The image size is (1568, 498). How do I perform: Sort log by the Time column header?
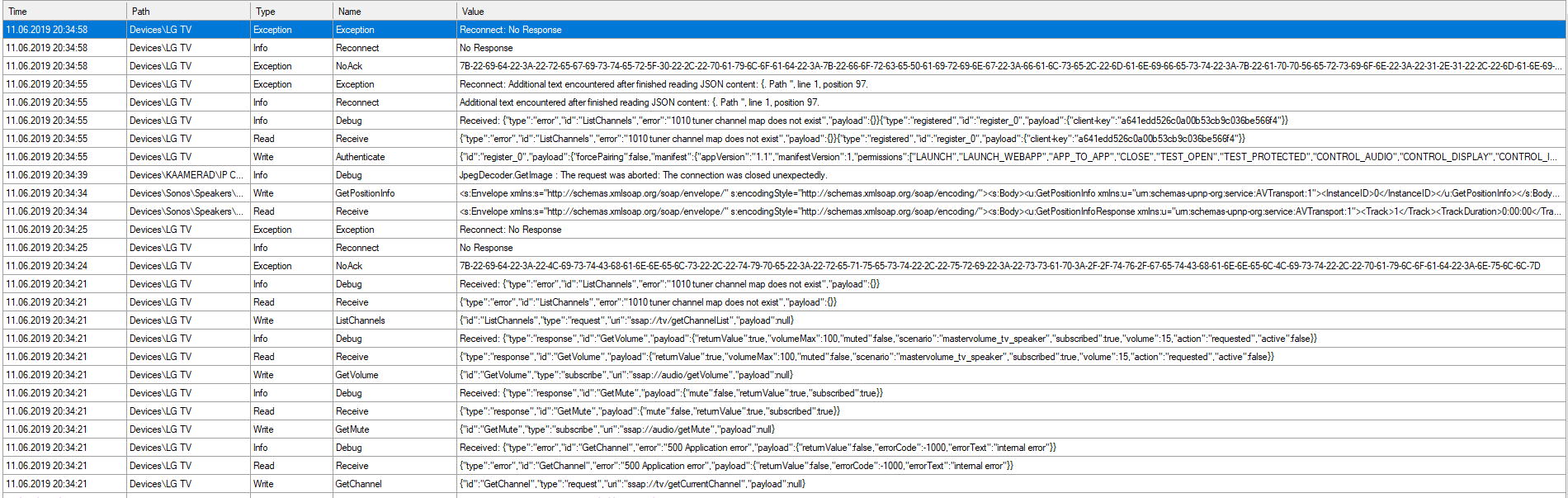(64, 12)
